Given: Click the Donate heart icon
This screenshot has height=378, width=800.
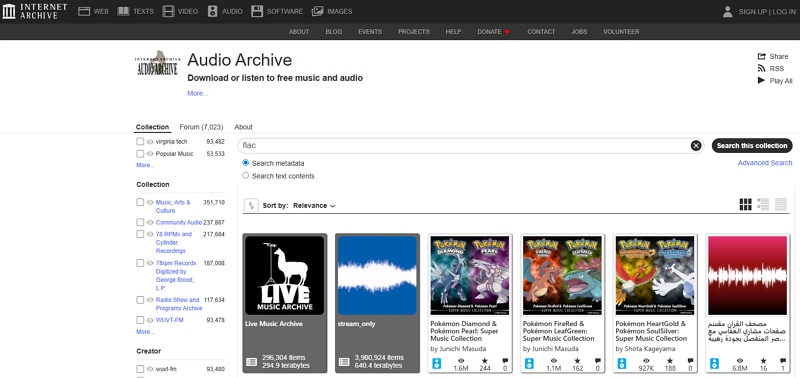Looking at the screenshot, I should pos(507,32).
